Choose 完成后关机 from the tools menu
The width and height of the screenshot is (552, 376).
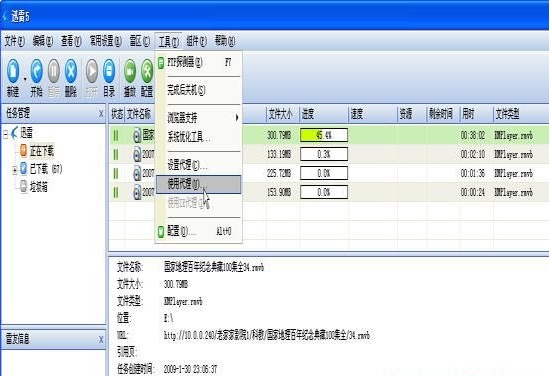click(199, 90)
